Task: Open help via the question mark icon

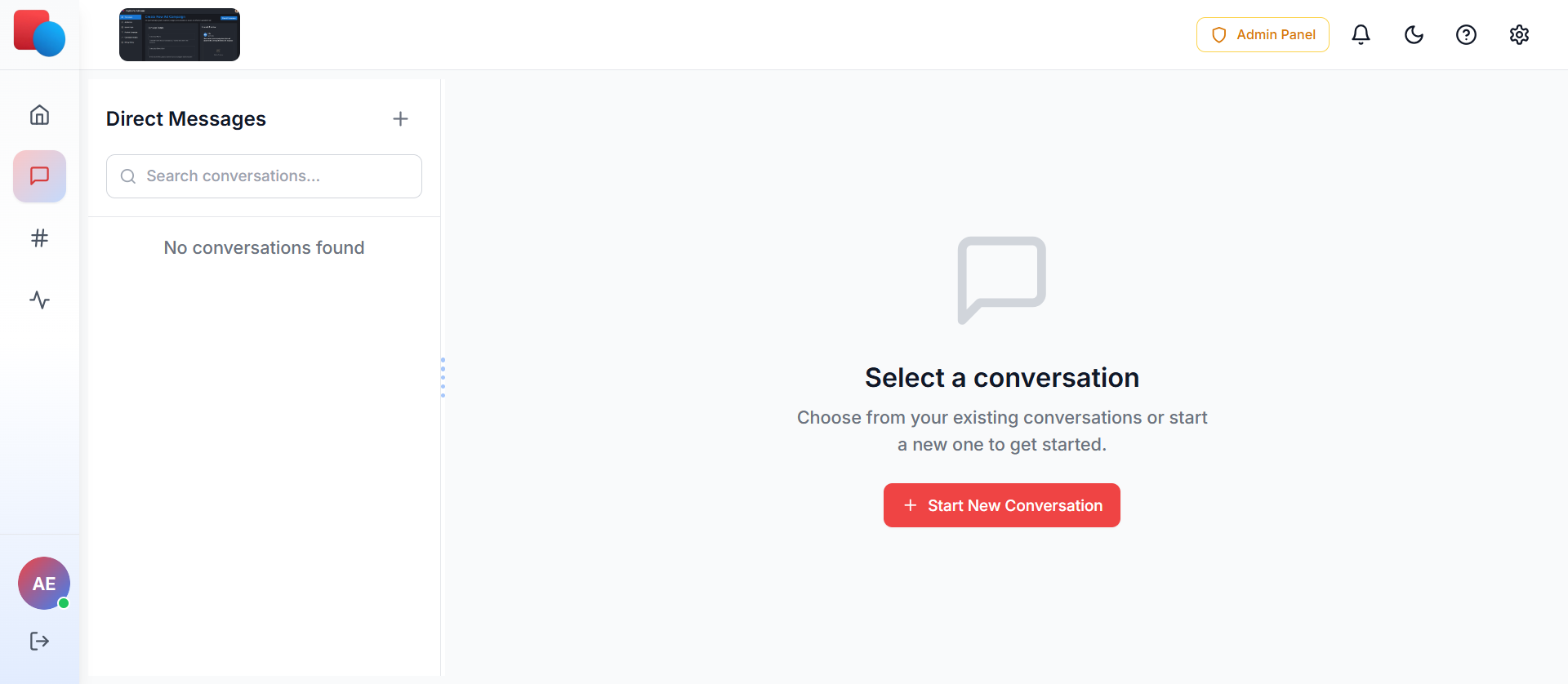Action: 1466,34
